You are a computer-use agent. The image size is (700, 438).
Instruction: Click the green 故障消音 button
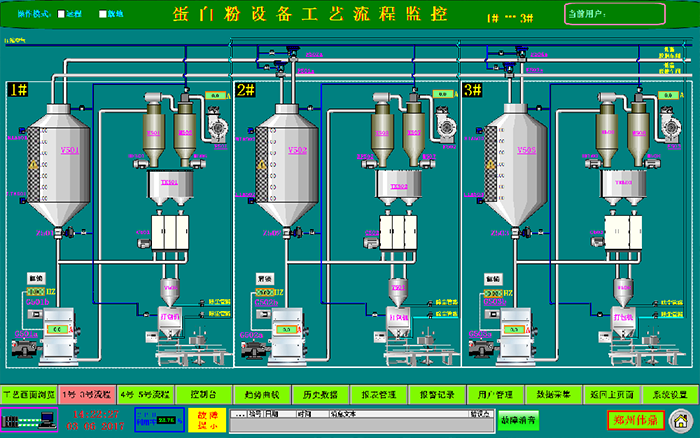coord(518,421)
